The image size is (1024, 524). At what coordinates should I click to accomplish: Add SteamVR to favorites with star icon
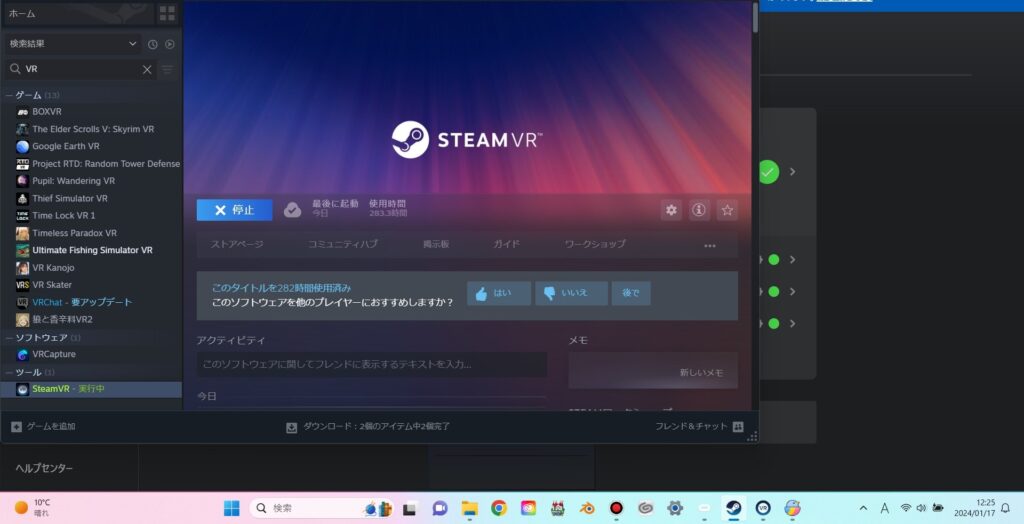[727, 210]
